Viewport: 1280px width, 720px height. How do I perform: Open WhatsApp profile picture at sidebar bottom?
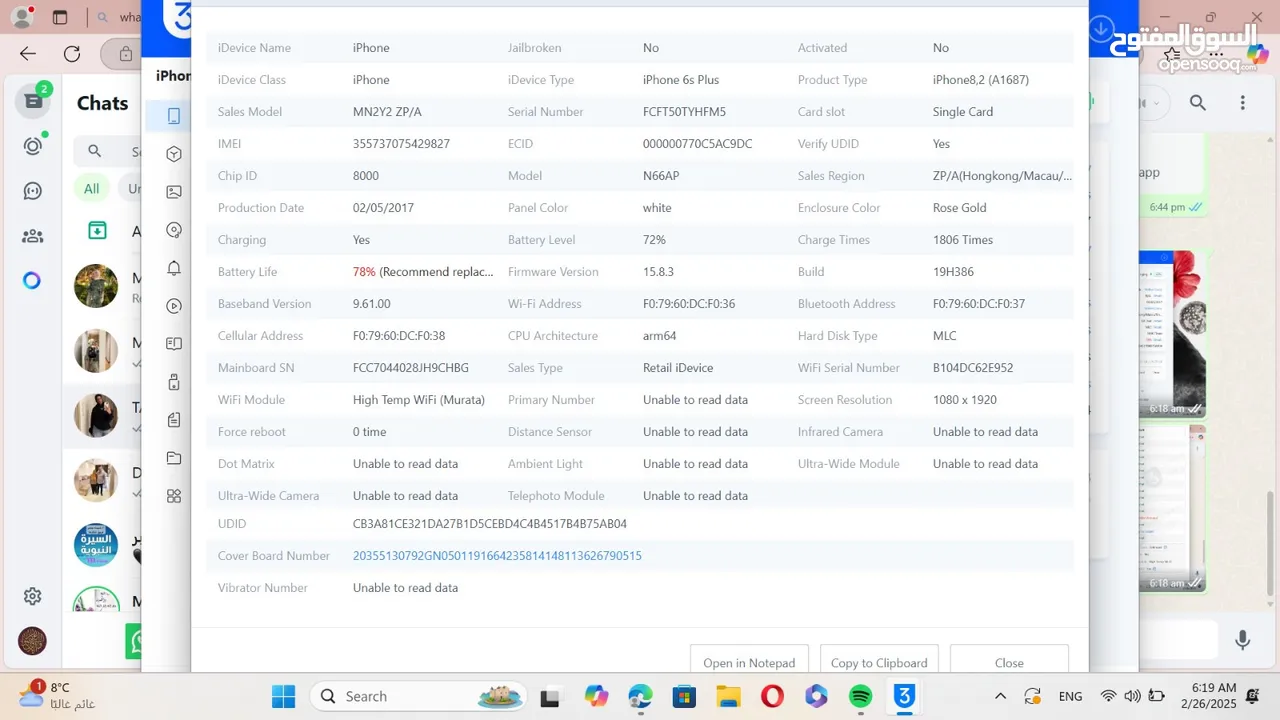click(32, 641)
